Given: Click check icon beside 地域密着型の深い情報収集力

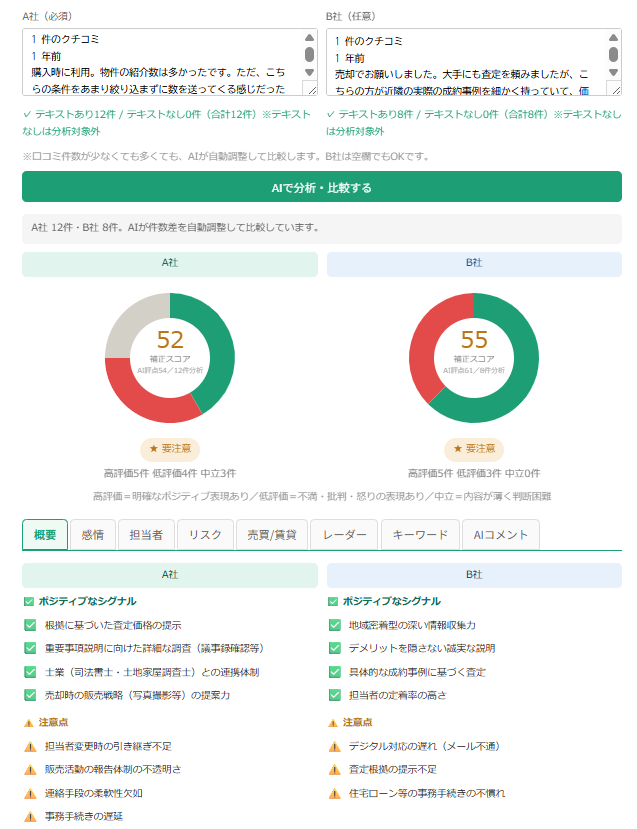Looking at the screenshot, I should coord(335,625).
